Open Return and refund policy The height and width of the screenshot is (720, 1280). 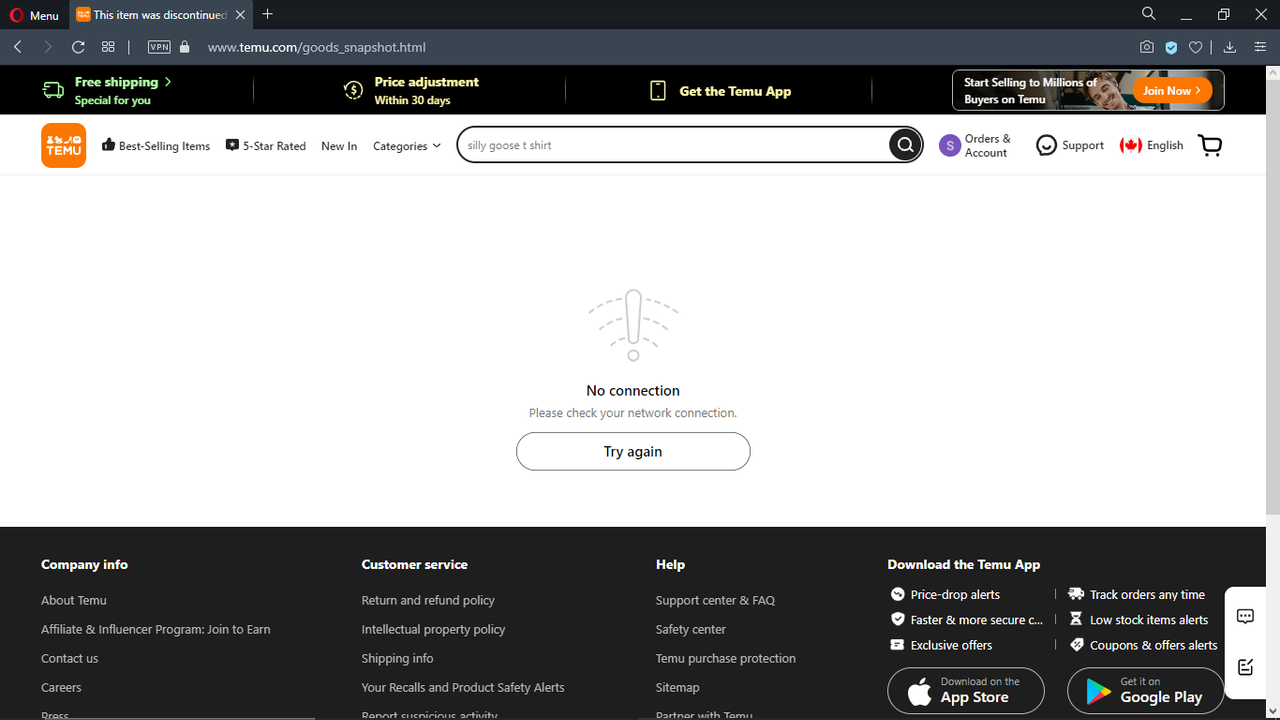pos(428,600)
